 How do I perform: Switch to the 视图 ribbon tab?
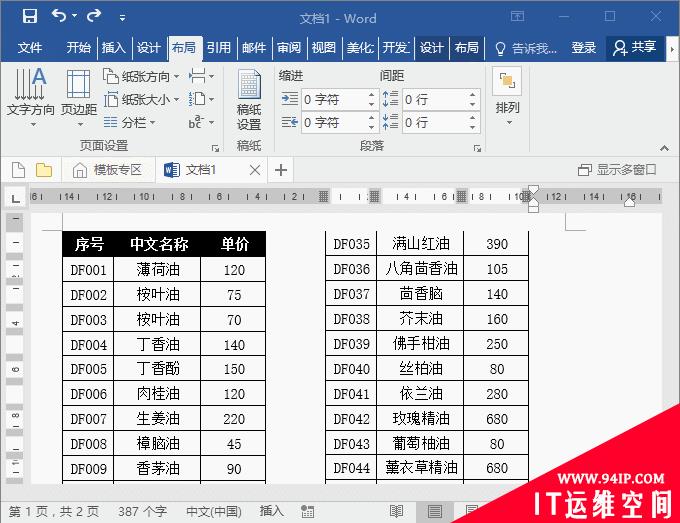point(324,47)
